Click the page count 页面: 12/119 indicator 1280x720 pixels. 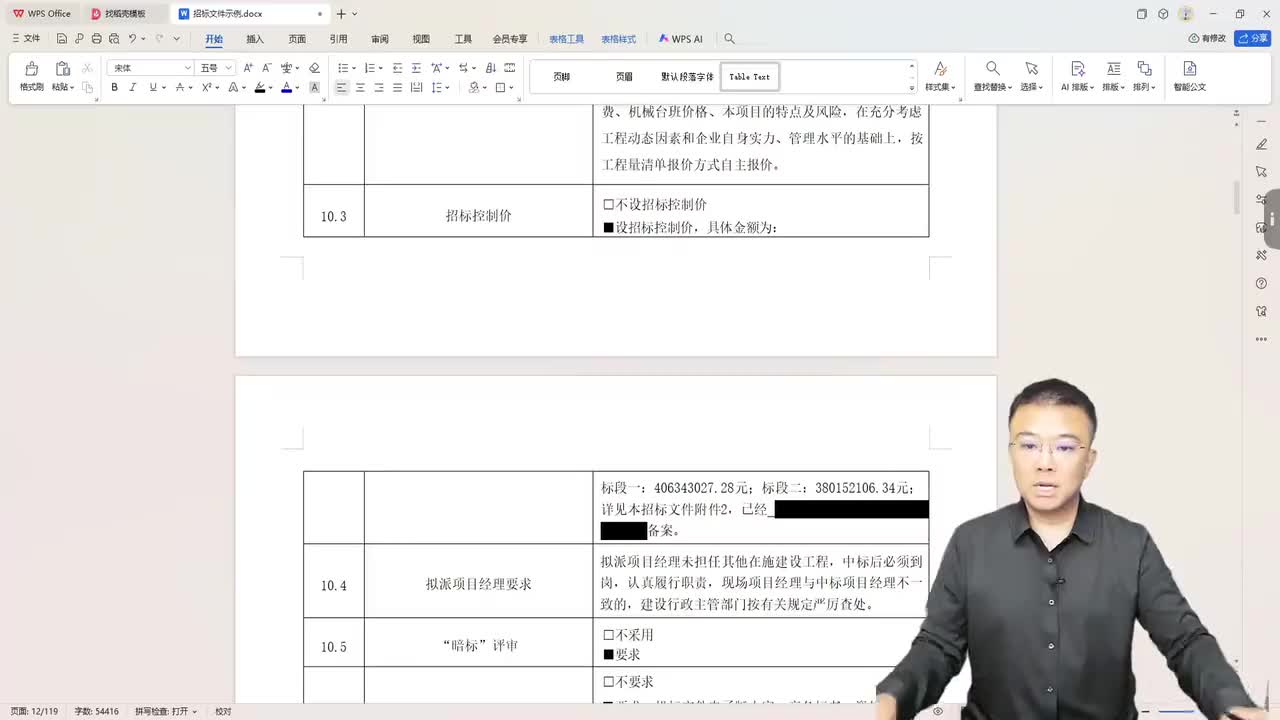pyautogui.click(x=35, y=711)
